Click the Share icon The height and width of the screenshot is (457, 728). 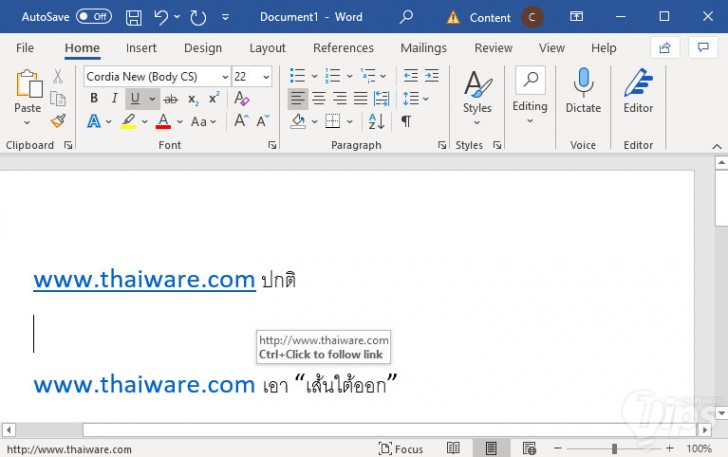pos(665,47)
